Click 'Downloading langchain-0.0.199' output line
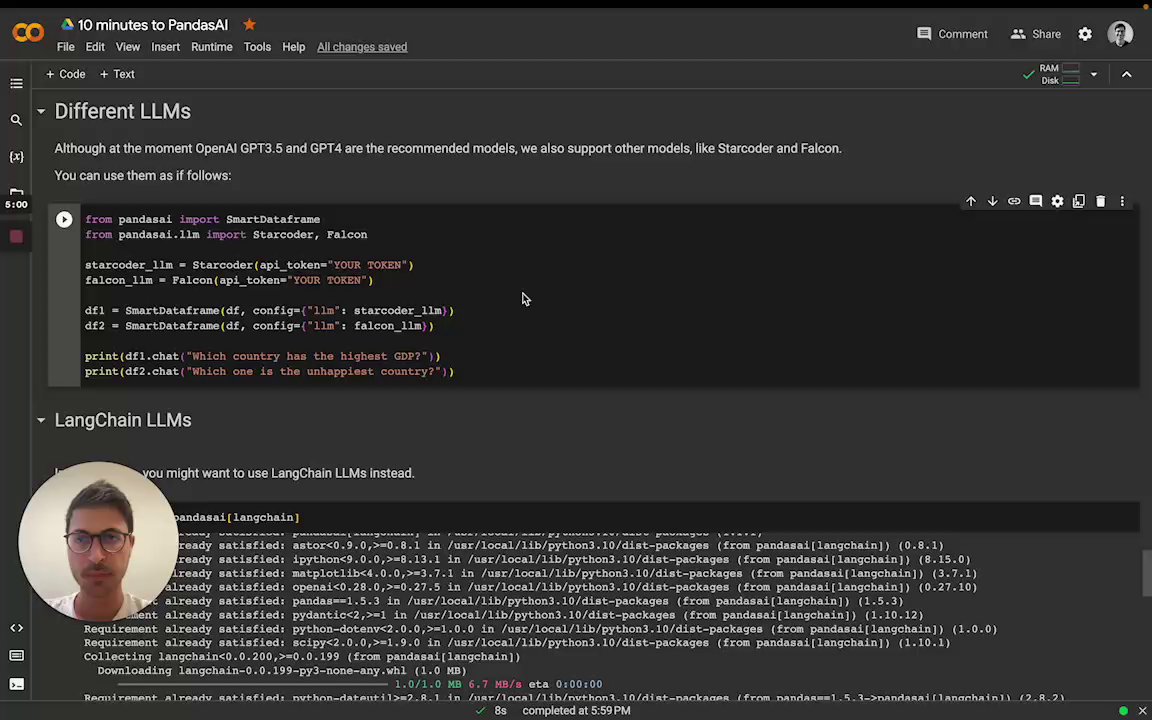Viewport: 1152px width, 720px height. 282,671
